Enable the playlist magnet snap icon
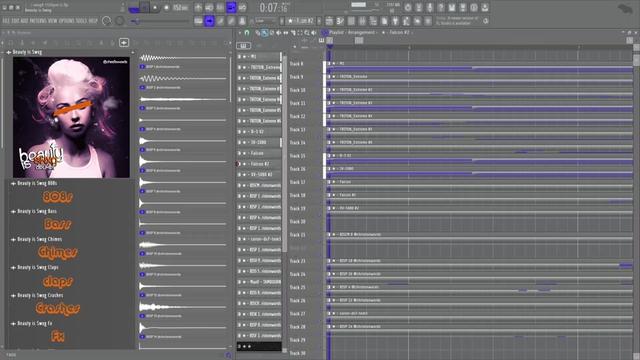Image resolution: width=640 pixels, height=360 pixels. [247, 33]
